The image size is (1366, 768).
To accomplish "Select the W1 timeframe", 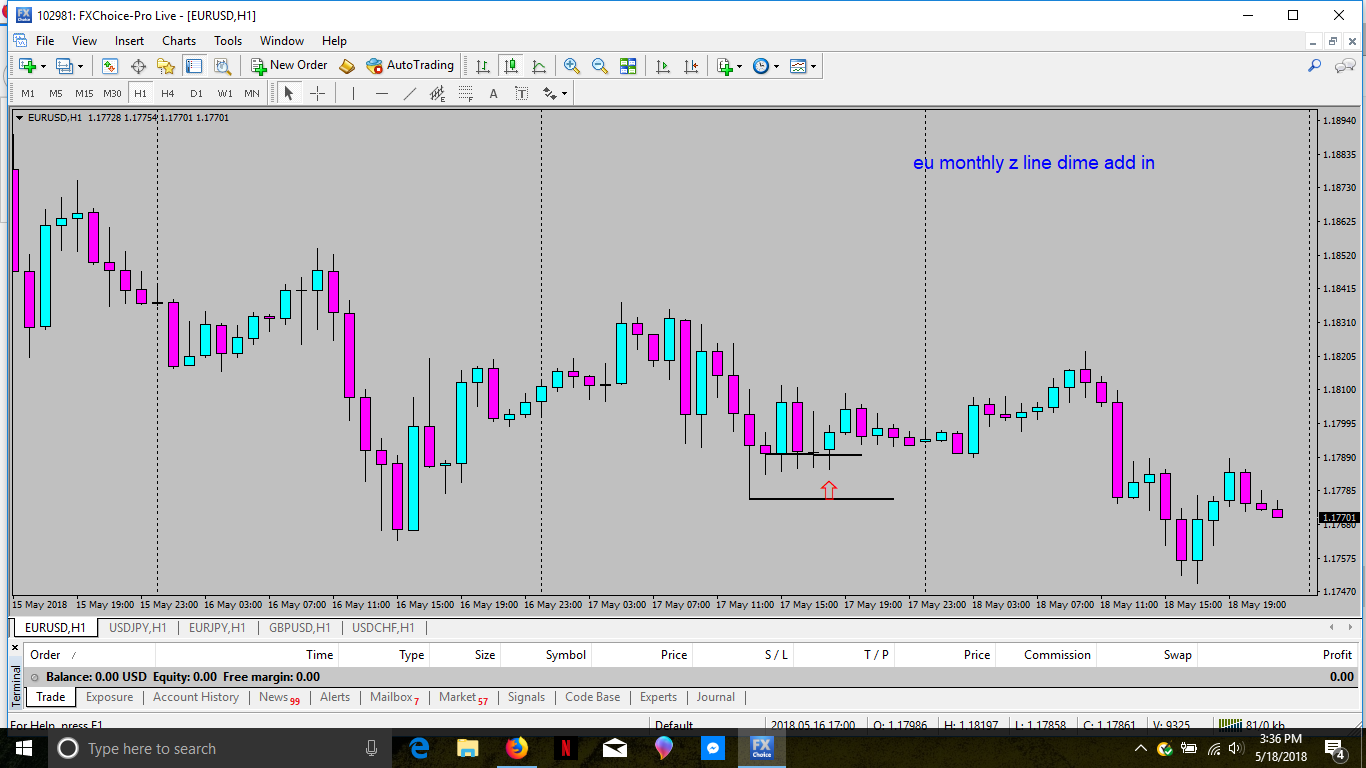I will [225, 94].
